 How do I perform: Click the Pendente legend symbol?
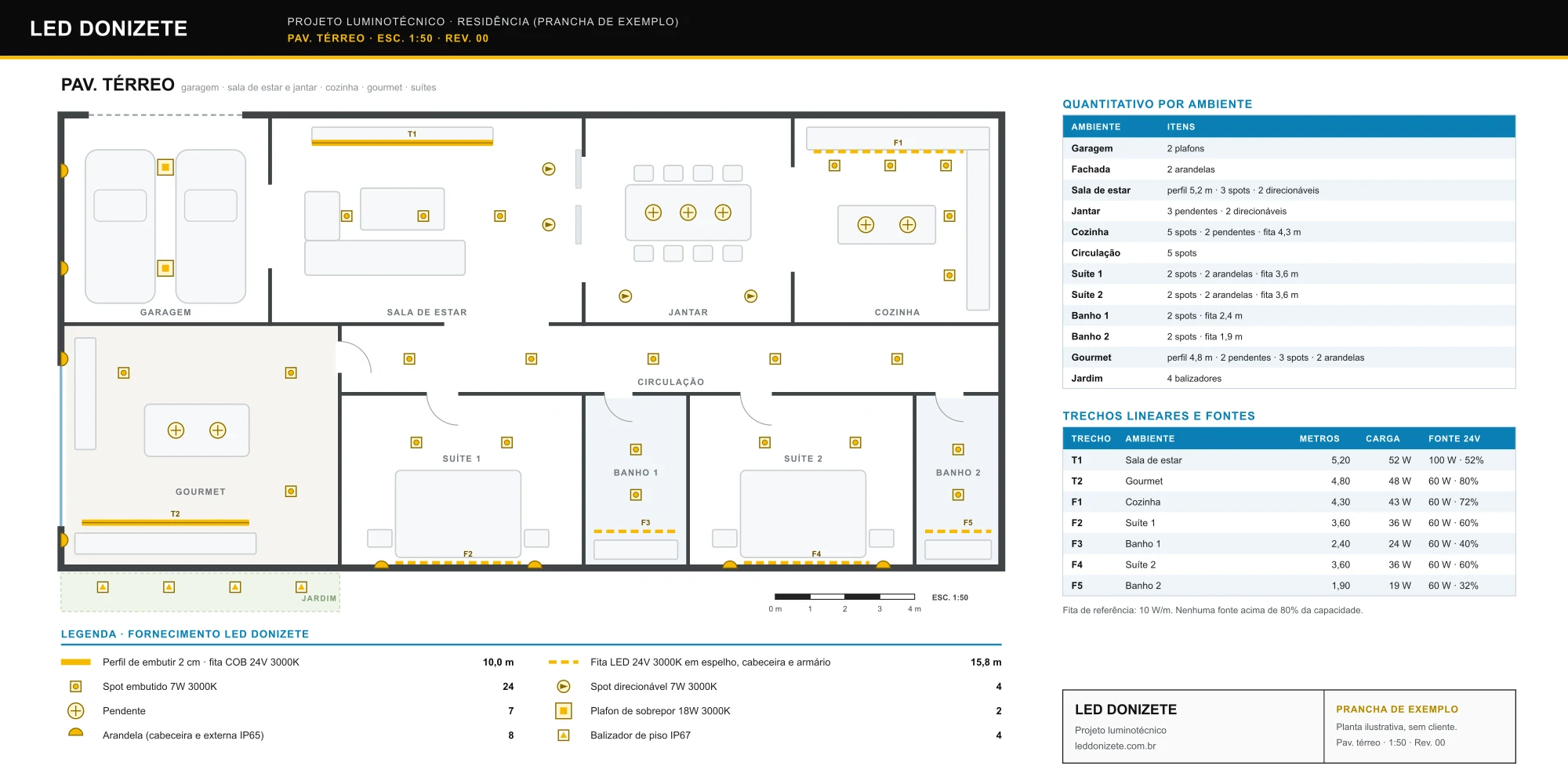(76, 711)
